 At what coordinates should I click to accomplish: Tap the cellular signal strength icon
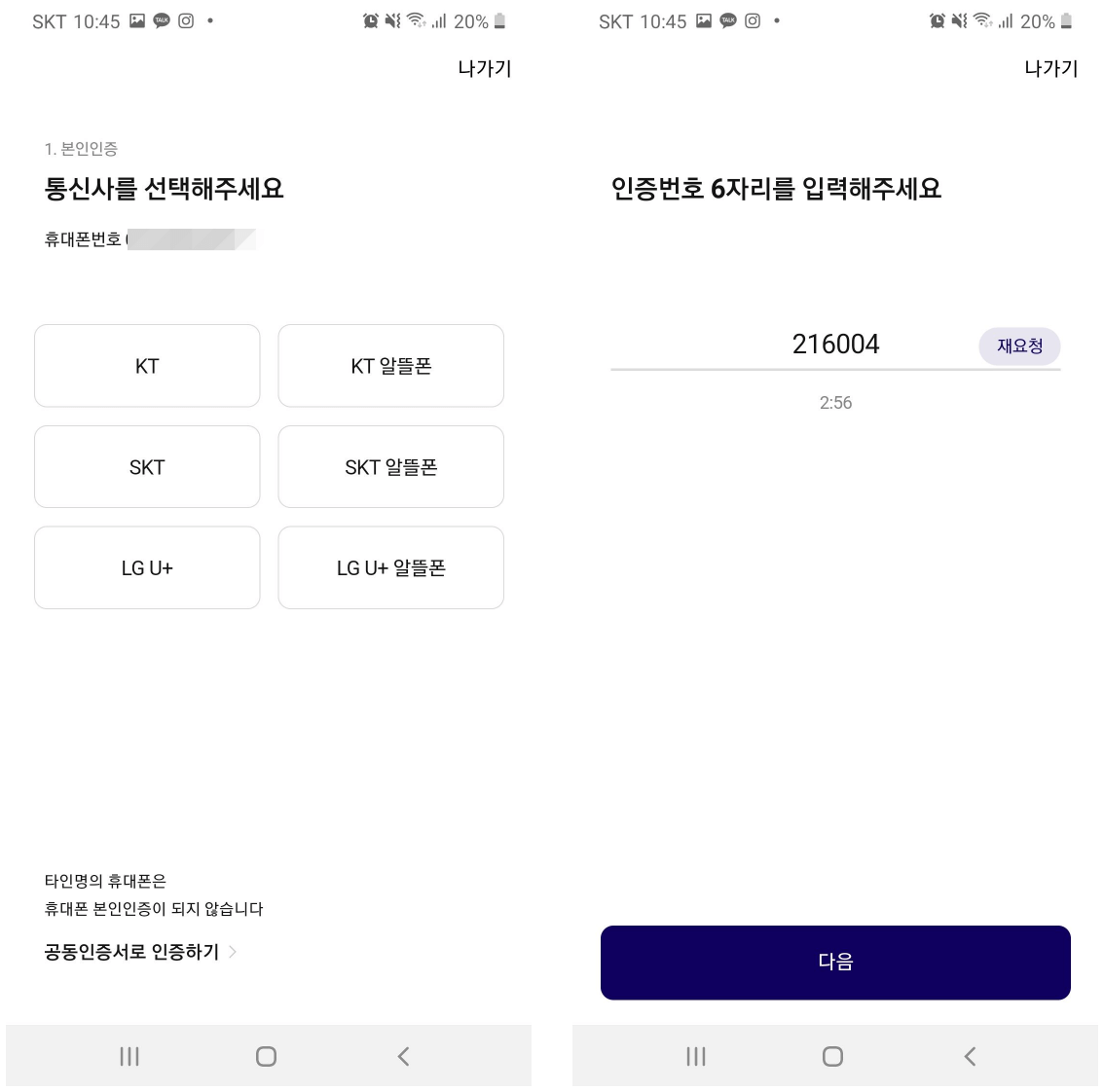pyautogui.click(x=438, y=21)
